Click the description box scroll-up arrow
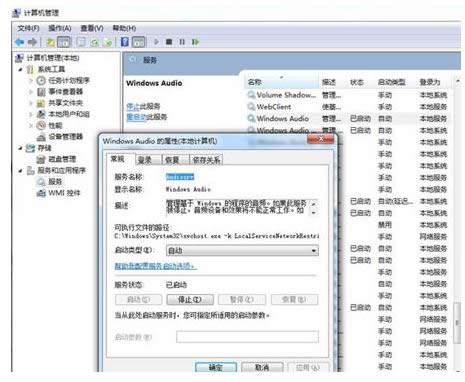Viewport: 465px width, 382px height. 314,203
